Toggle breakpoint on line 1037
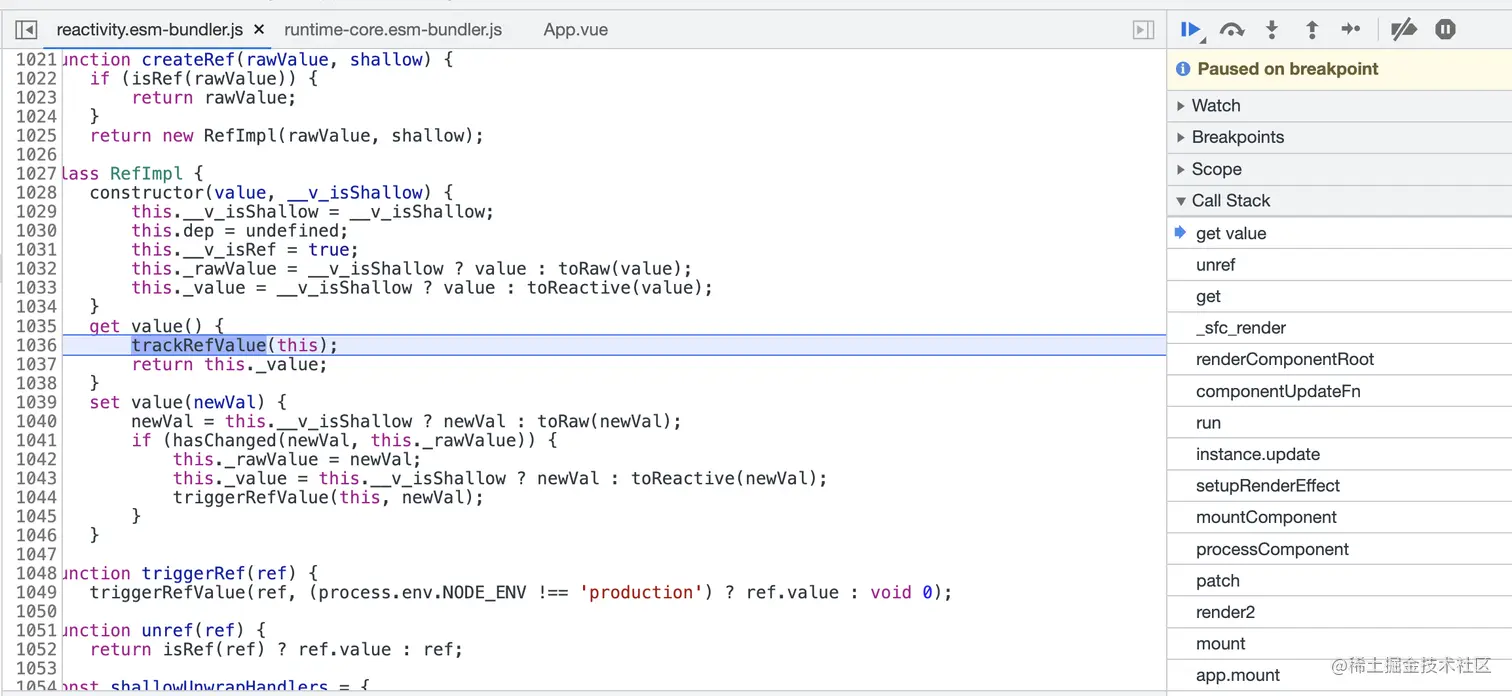The image size is (1512, 696). pos(36,364)
